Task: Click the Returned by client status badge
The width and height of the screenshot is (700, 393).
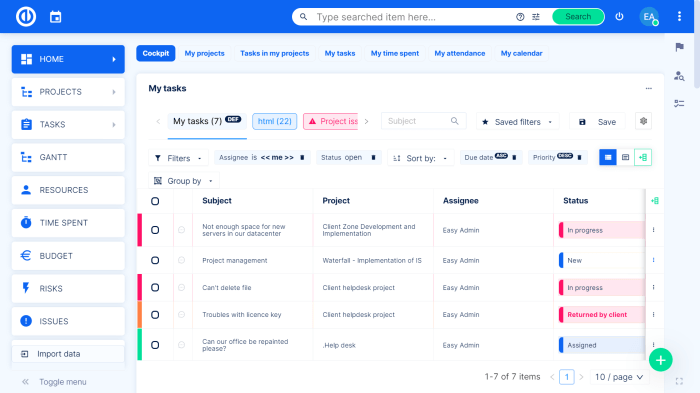Action: (x=602, y=315)
